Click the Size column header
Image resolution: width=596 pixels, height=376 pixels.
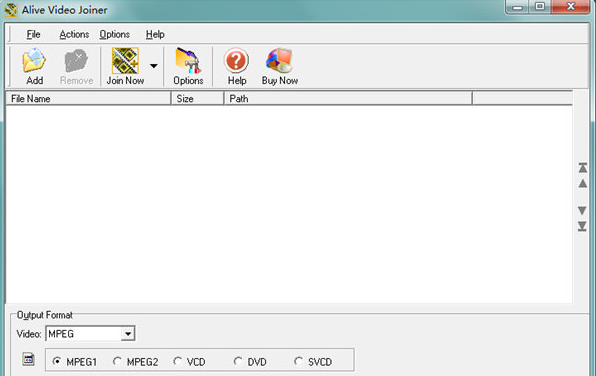(197, 98)
